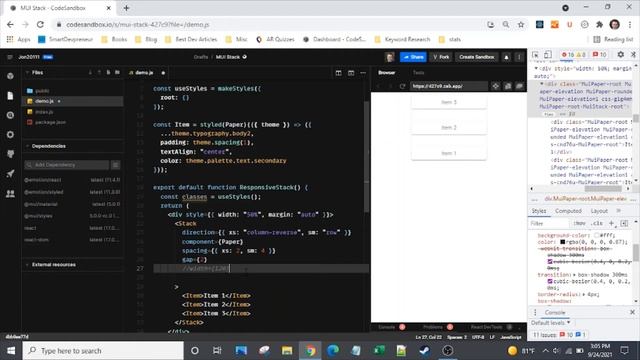Expand the External resources section

27,264
